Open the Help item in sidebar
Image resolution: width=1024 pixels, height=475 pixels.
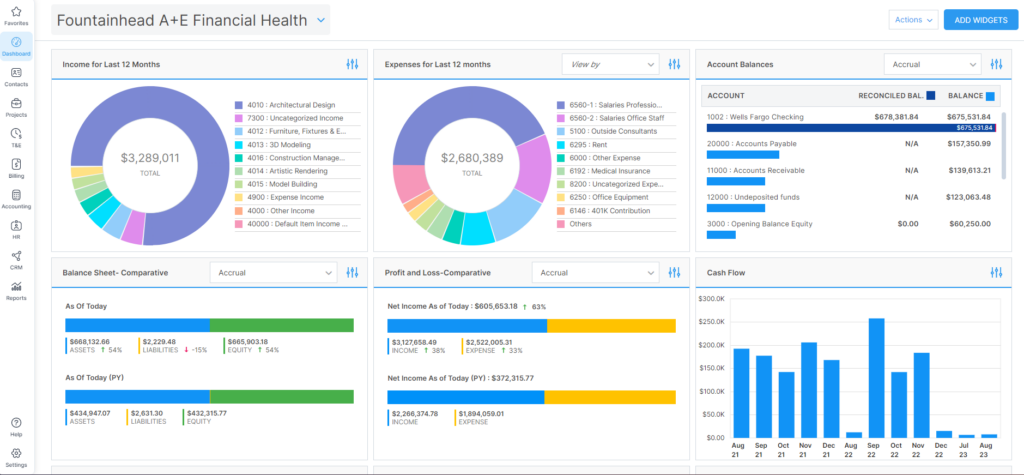pyautogui.click(x=16, y=427)
